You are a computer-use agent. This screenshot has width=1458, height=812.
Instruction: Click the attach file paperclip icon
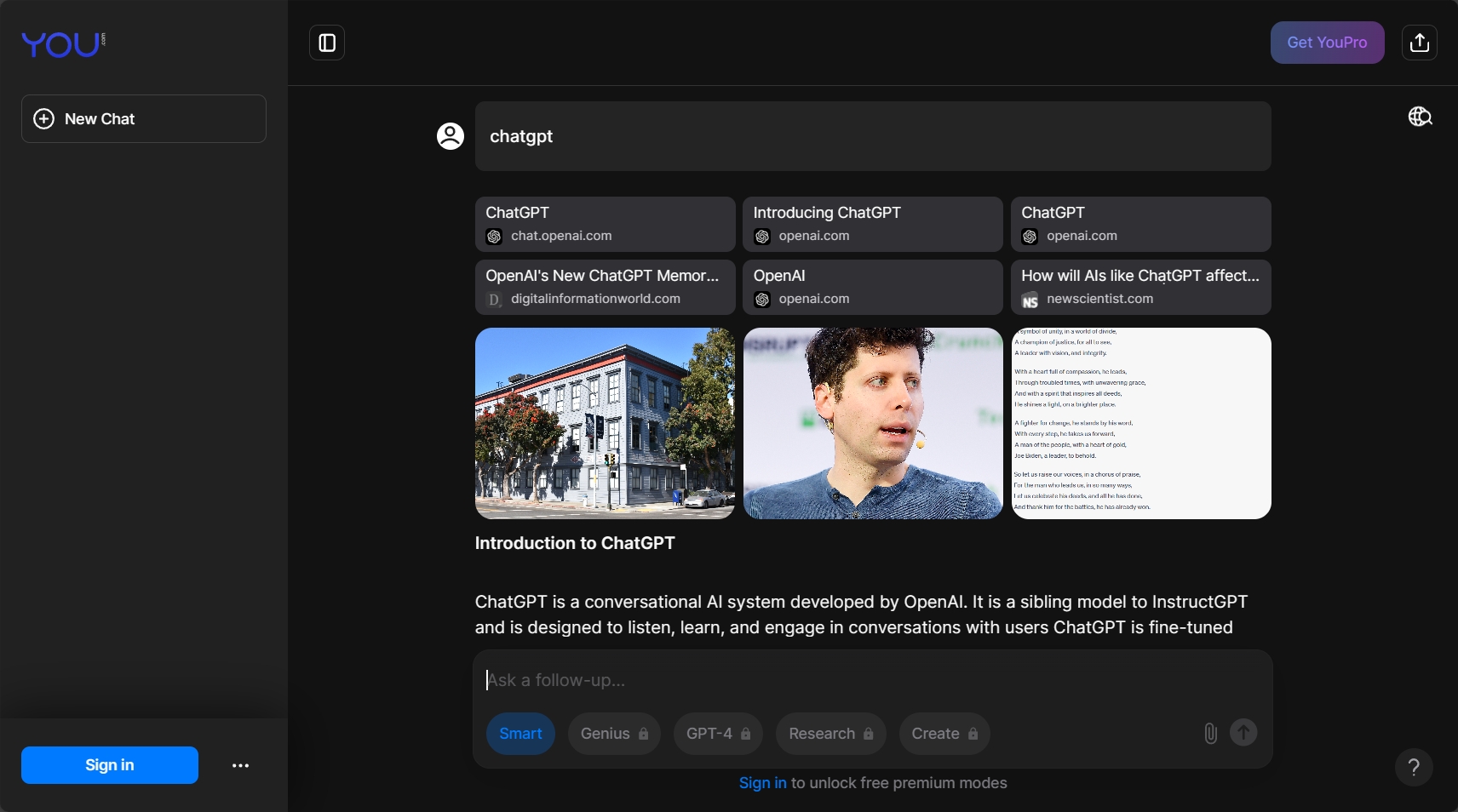tap(1210, 733)
